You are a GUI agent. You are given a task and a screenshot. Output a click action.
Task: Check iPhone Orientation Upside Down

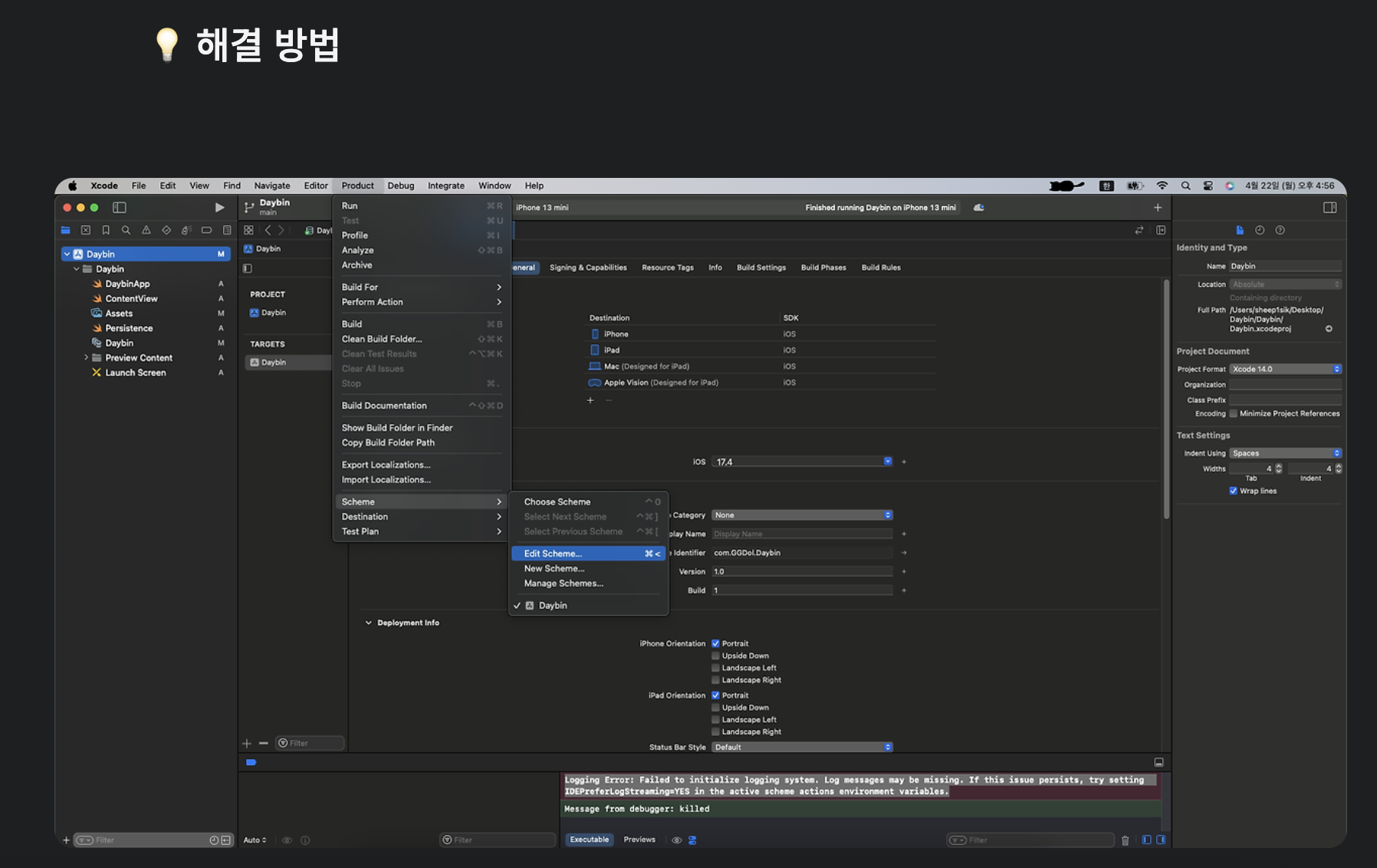click(715, 656)
